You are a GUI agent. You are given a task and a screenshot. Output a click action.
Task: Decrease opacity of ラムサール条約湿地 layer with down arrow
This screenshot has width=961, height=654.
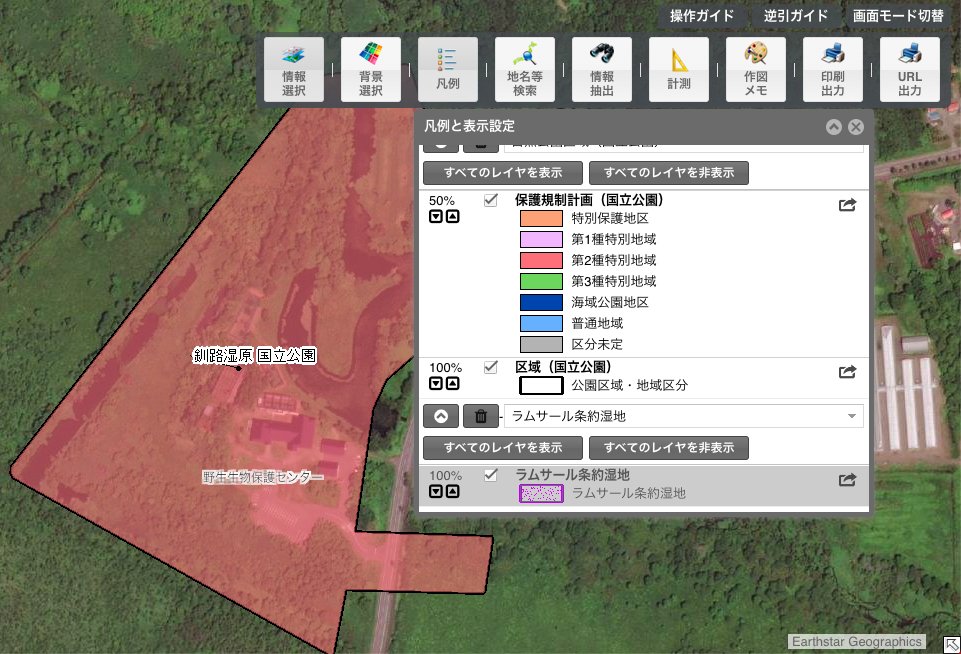point(436,491)
